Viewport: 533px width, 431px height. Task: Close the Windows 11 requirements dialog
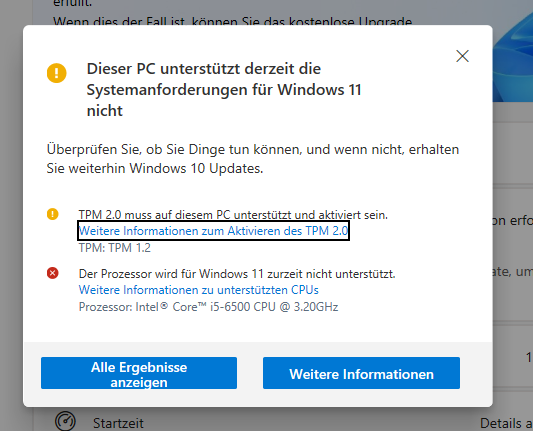(x=462, y=56)
